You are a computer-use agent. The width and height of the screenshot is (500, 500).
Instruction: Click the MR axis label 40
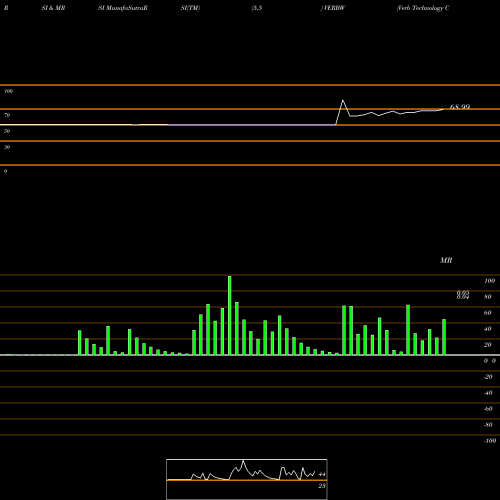(488, 329)
